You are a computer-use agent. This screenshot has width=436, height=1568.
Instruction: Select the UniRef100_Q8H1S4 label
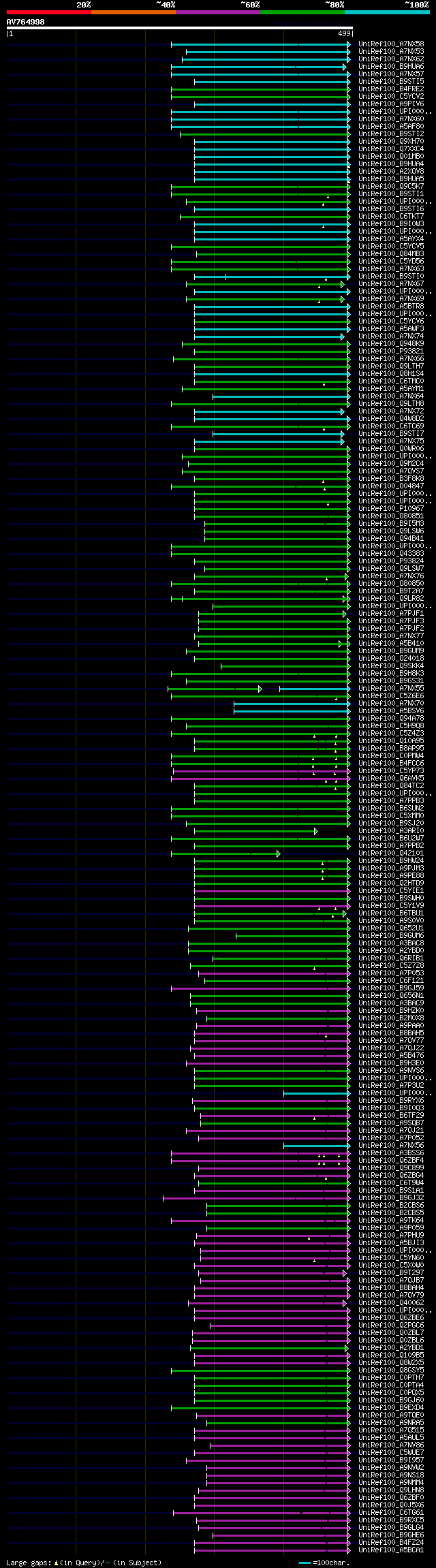pos(391,374)
